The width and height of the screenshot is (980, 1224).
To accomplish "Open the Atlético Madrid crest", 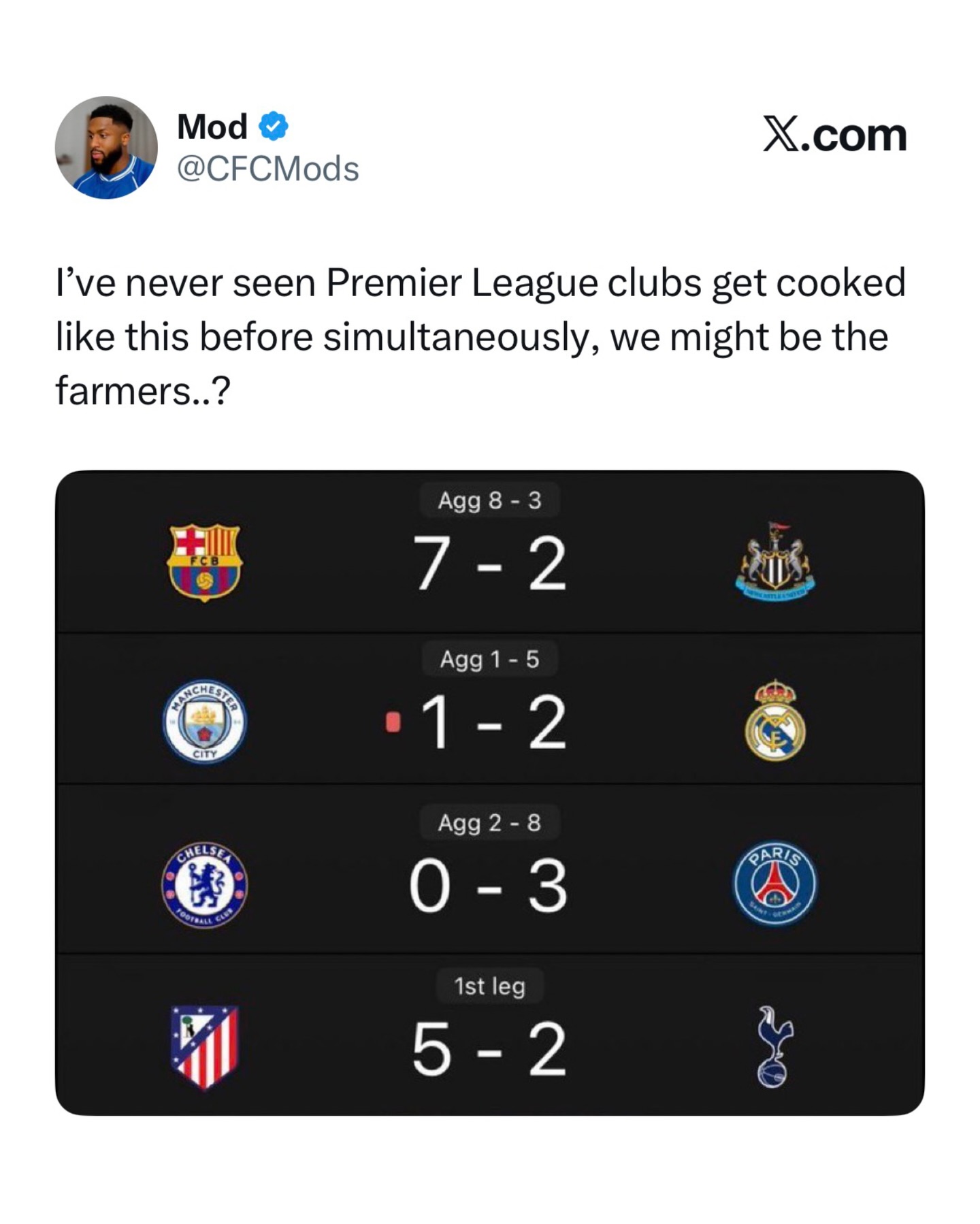I will coord(205,1047).
